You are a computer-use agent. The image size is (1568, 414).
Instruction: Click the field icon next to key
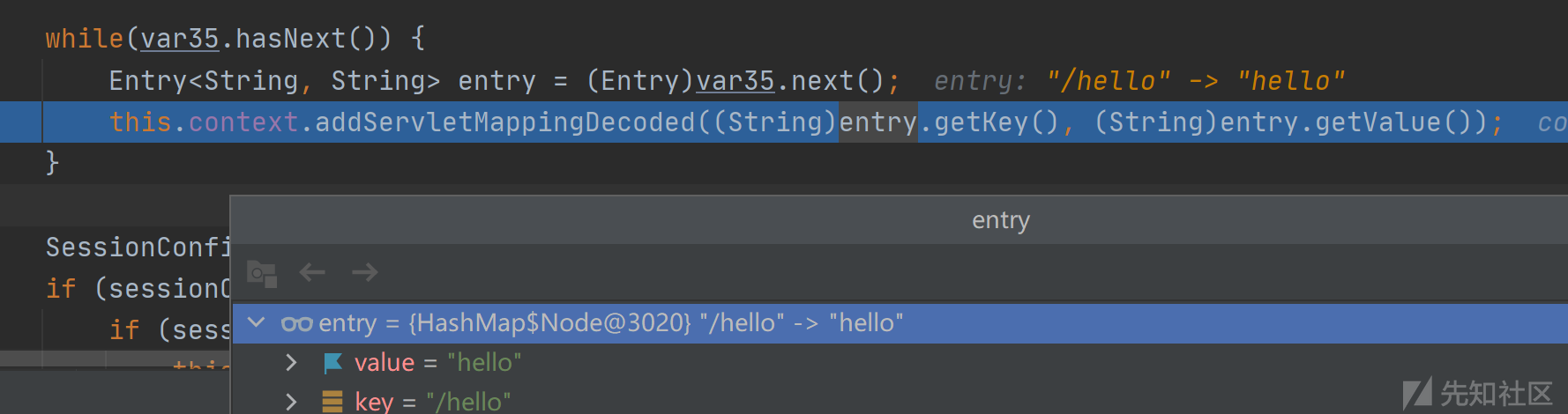[332, 402]
